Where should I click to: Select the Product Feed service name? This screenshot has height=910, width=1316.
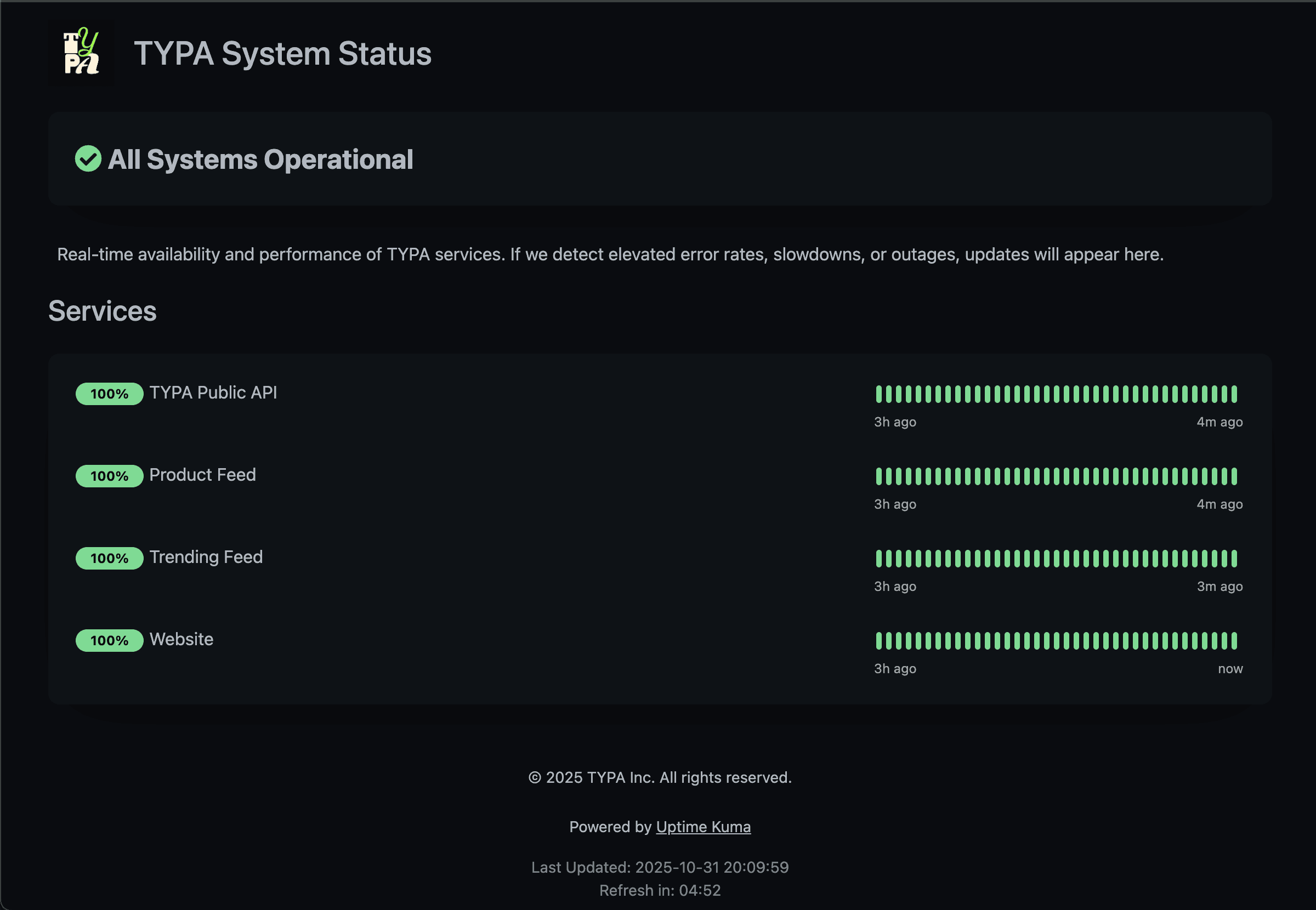coord(202,475)
